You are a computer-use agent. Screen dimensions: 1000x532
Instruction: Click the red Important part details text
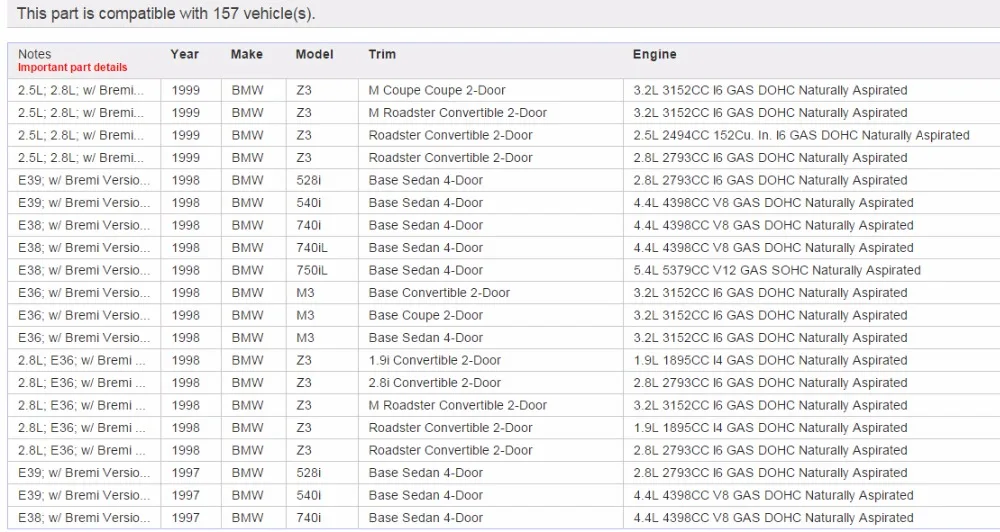pos(73,68)
